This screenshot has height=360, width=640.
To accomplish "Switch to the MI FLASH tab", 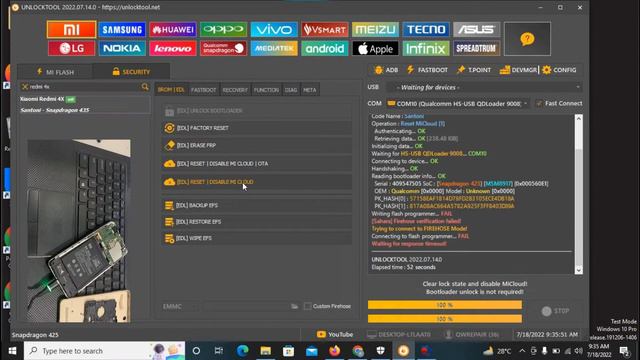I will pyautogui.click(x=55, y=72).
